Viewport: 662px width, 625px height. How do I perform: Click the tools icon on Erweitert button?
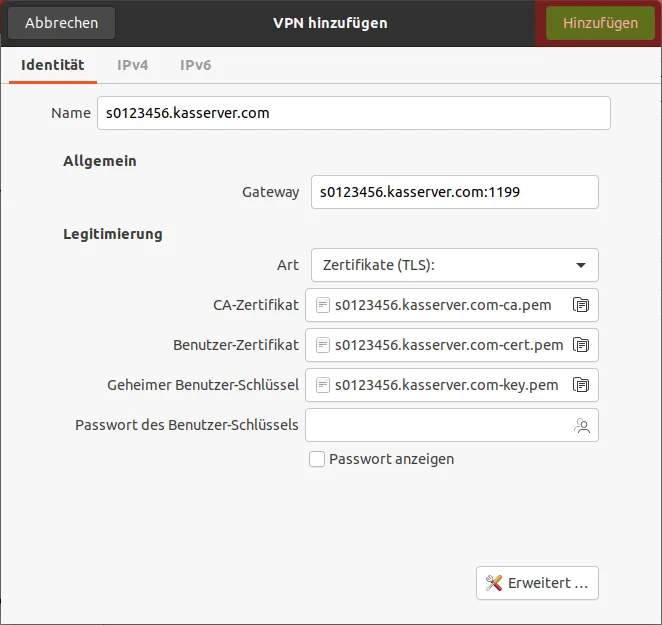tap(494, 583)
